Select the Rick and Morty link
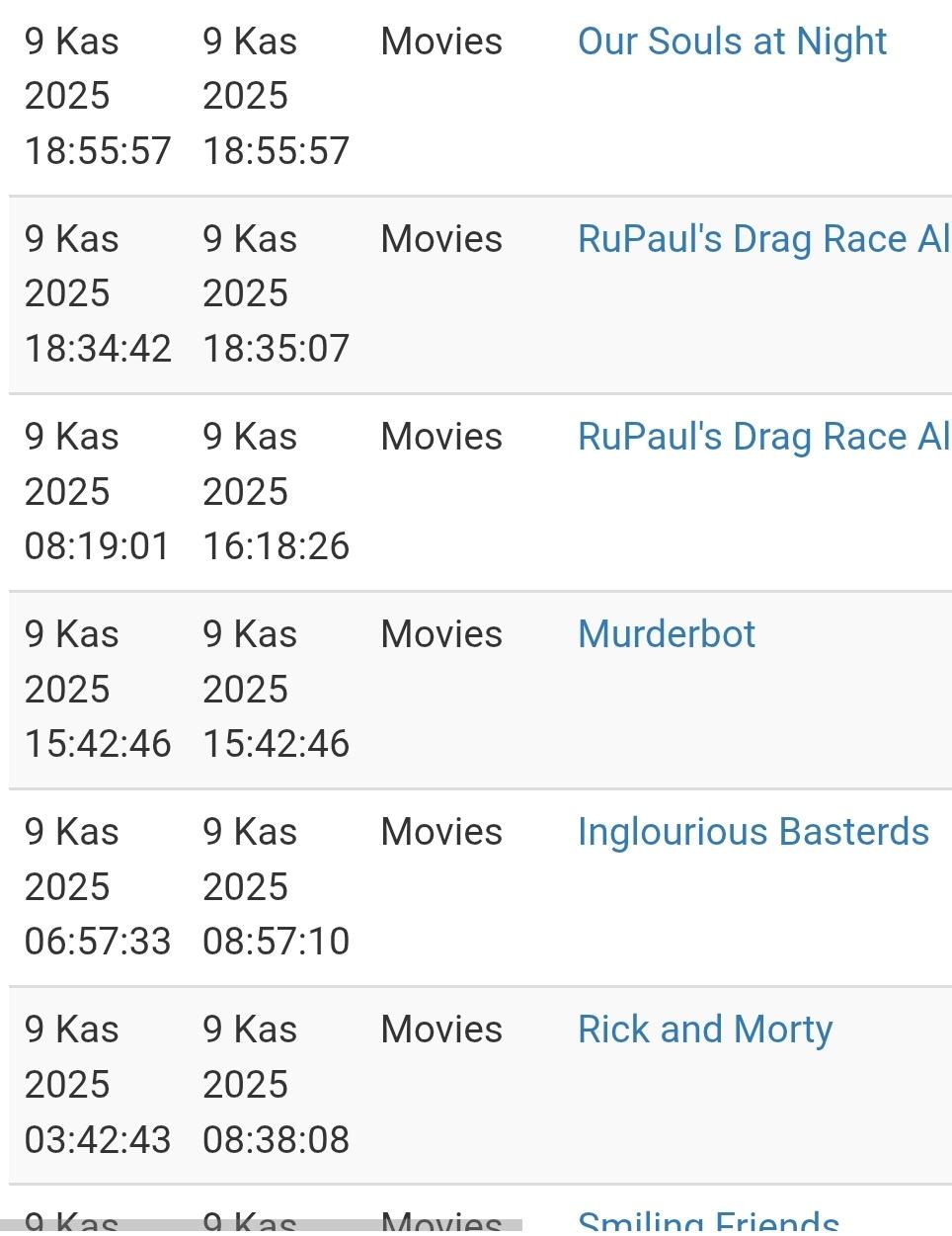 click(705, 1030)
